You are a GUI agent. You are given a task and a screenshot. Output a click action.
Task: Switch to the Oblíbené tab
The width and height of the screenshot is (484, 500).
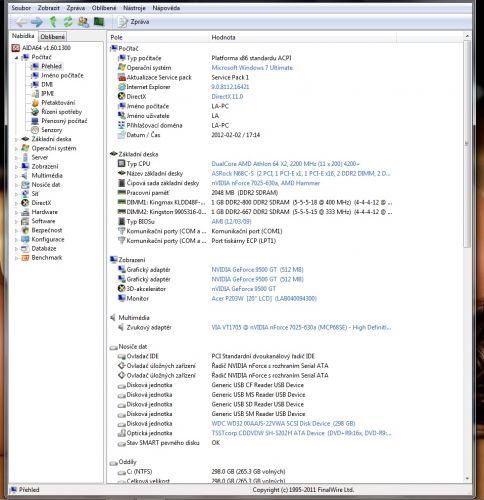point(52,37)
